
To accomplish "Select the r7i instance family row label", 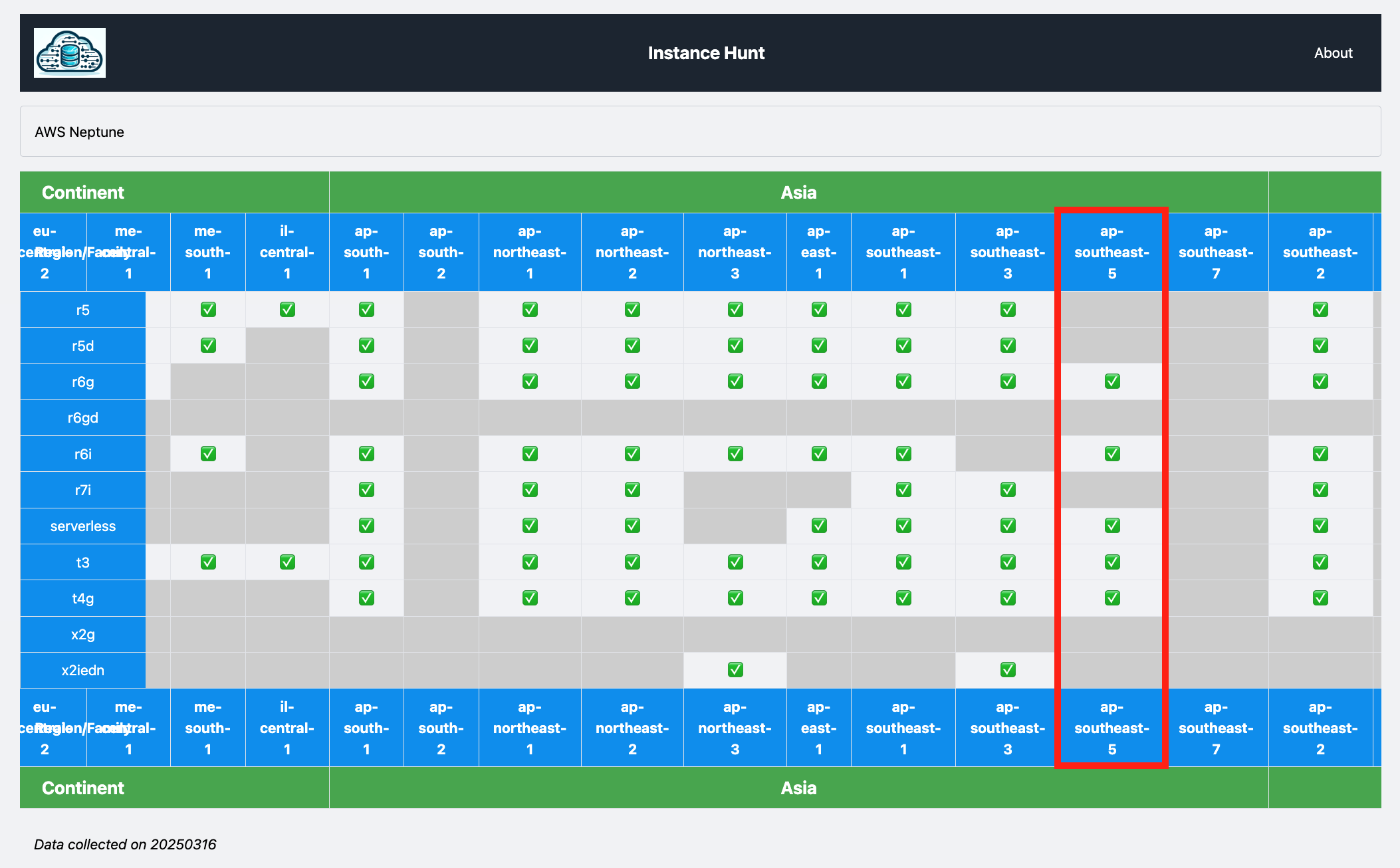I will (83, 490).
